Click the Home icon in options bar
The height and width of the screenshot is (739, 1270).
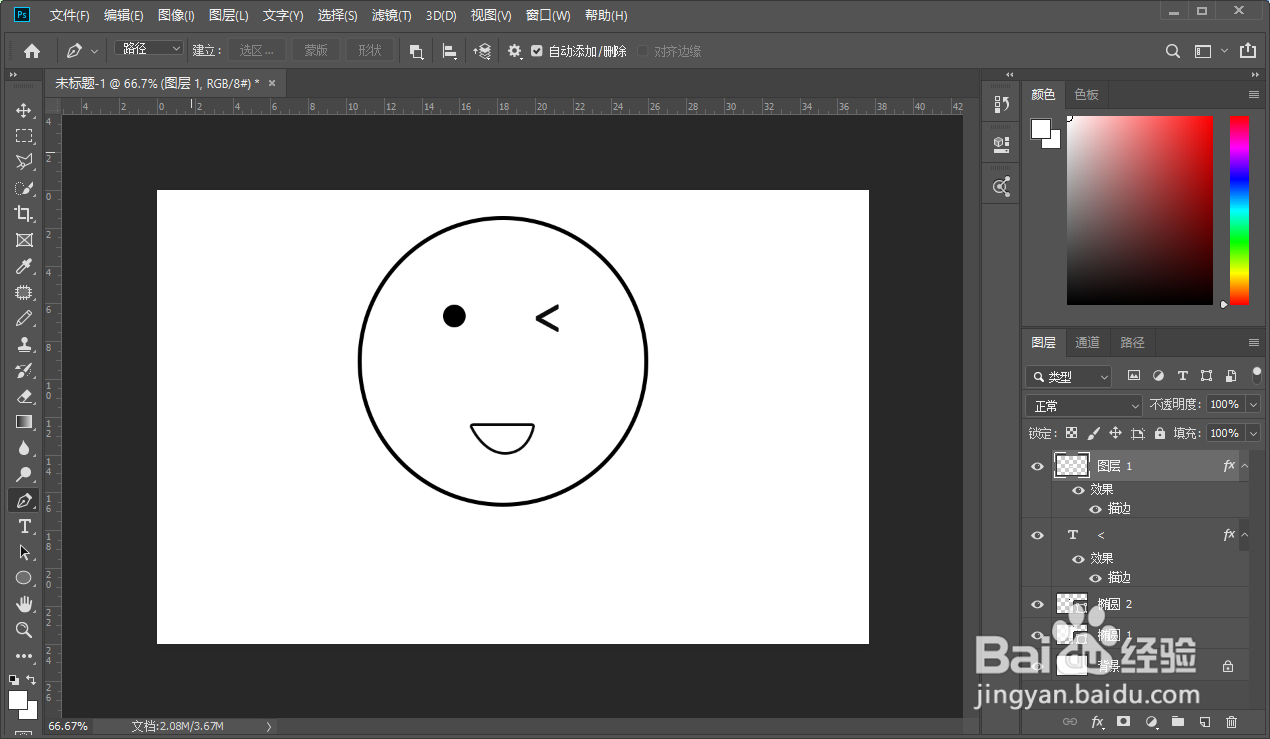point(32,50)
